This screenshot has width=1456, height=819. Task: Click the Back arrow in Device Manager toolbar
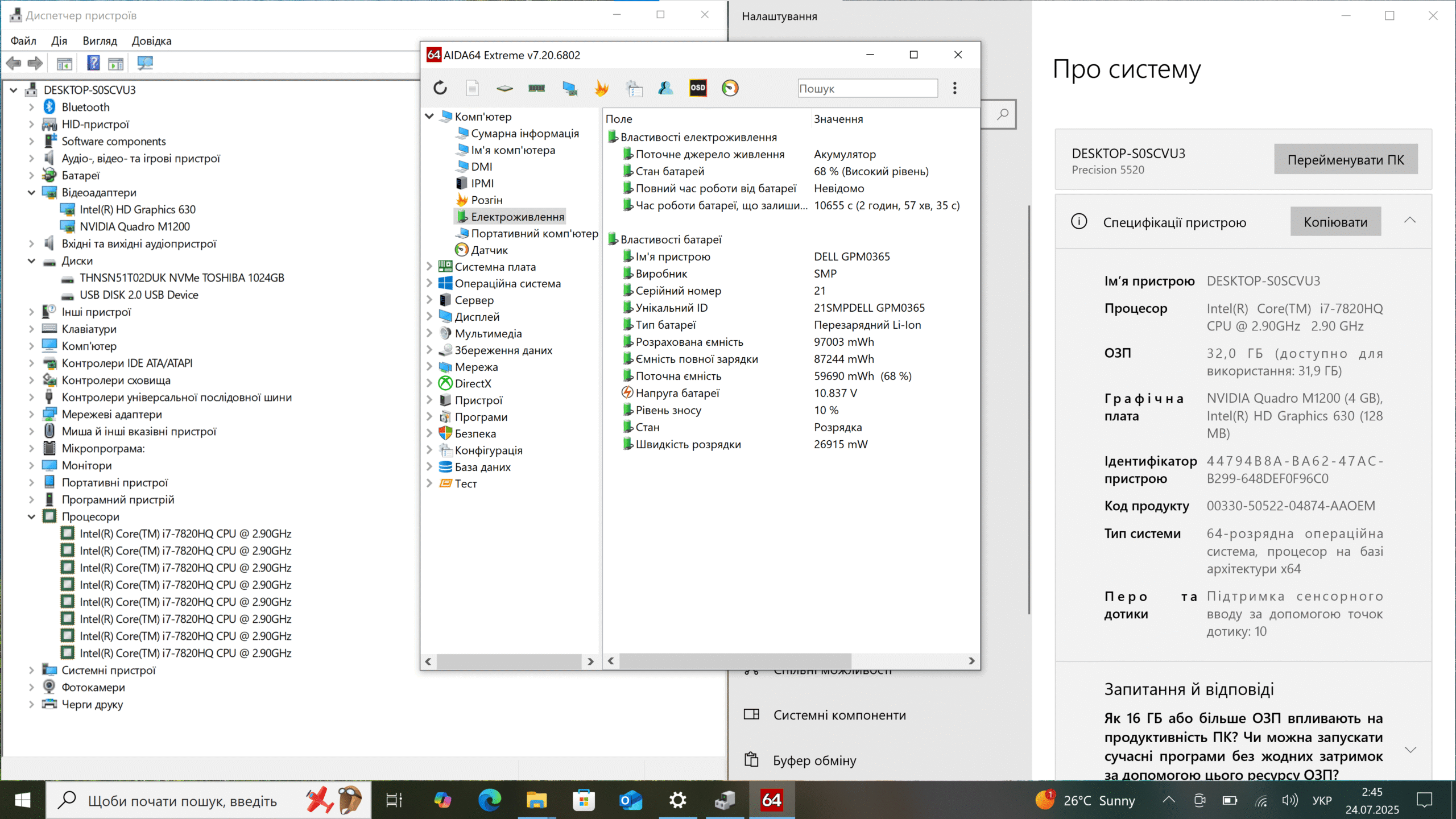pyautogui.click(x=14, y=63)
